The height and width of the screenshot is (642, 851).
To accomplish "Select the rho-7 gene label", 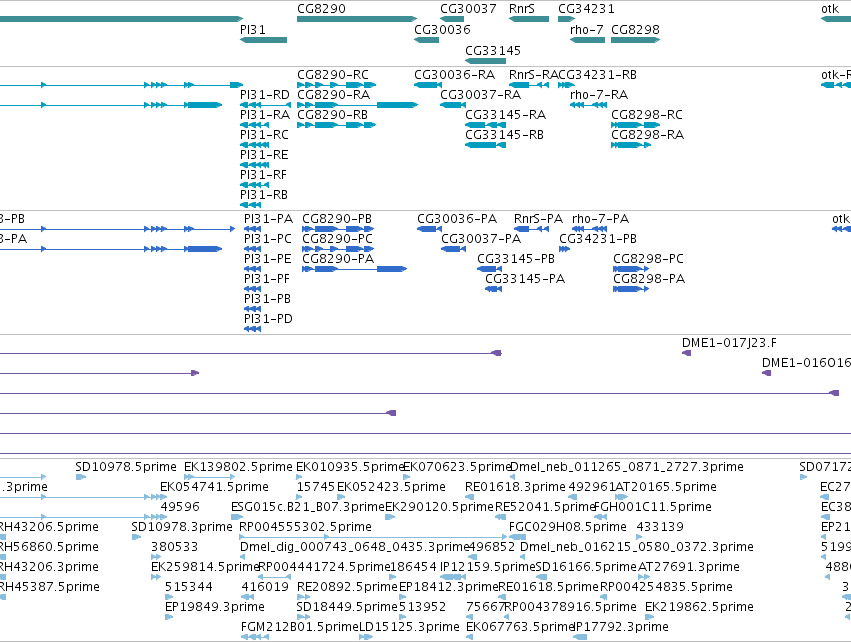I will click(587, 29).
